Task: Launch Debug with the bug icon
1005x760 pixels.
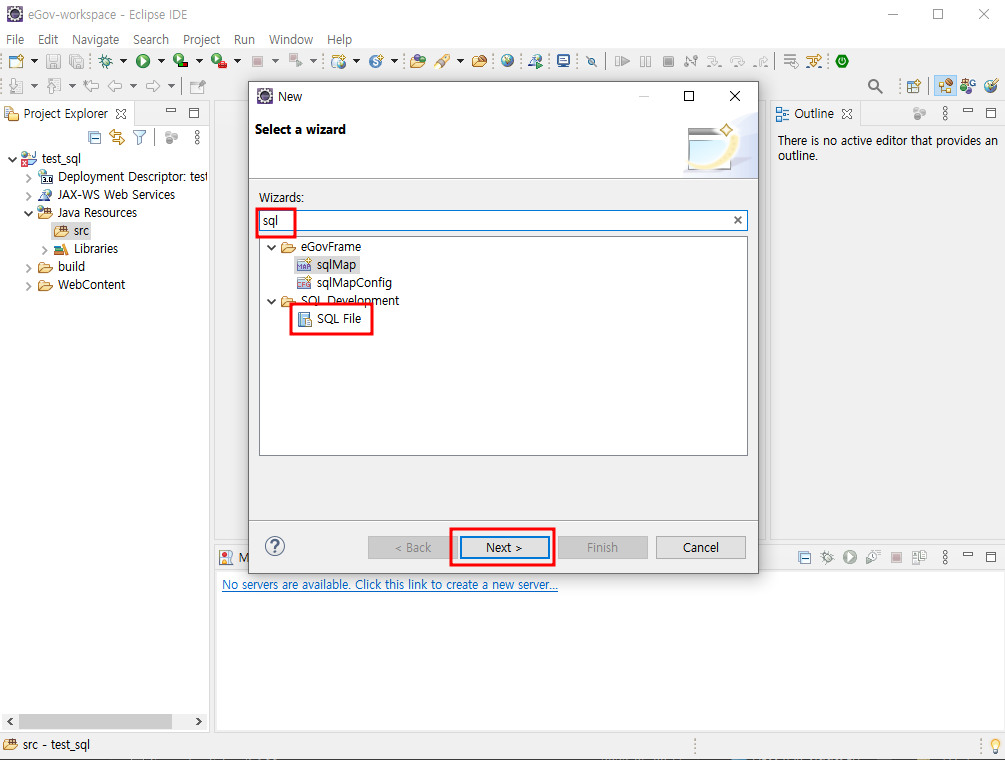Action: coord(106,62)
